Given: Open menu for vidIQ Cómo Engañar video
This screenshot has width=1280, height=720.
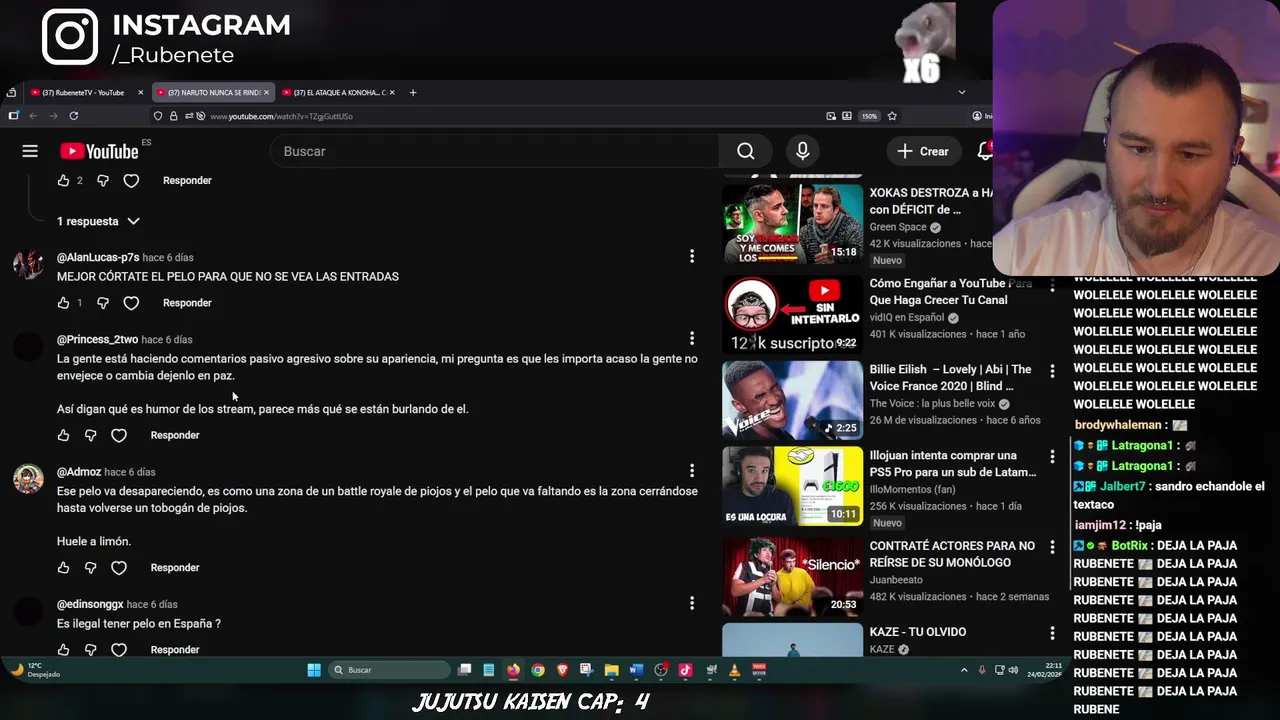Looking at the screenshot, I should coord(1052,285).
